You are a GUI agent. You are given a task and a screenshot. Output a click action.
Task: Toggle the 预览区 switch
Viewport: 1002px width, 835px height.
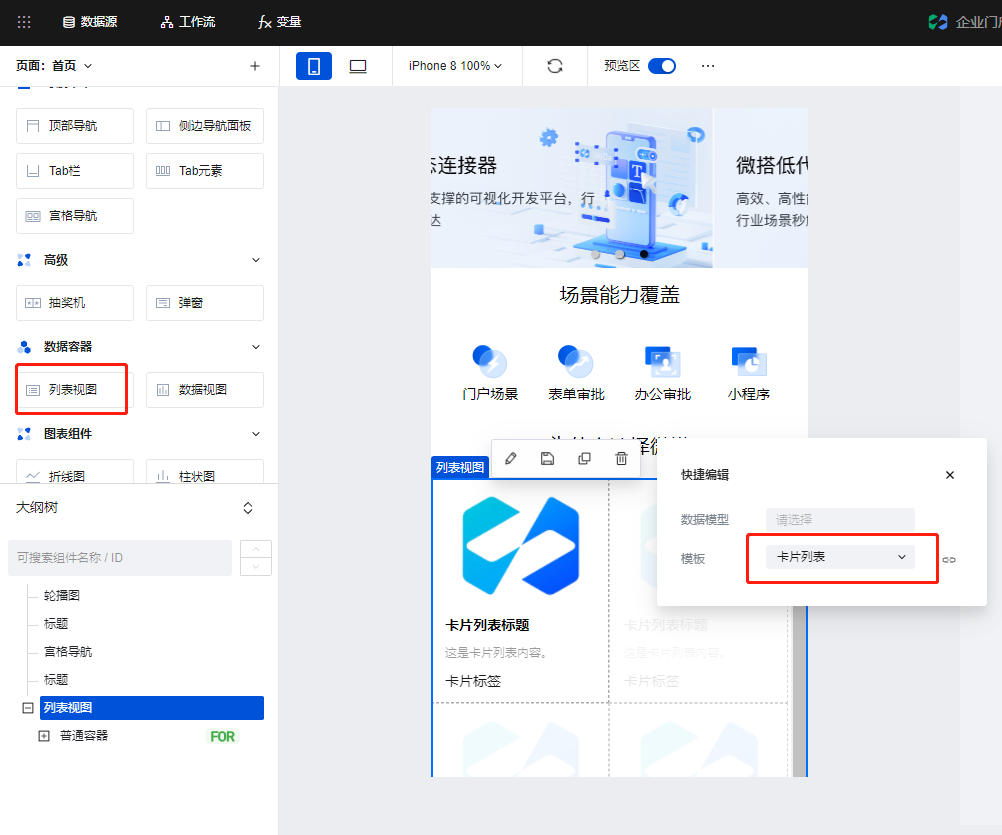coord(662,66)
